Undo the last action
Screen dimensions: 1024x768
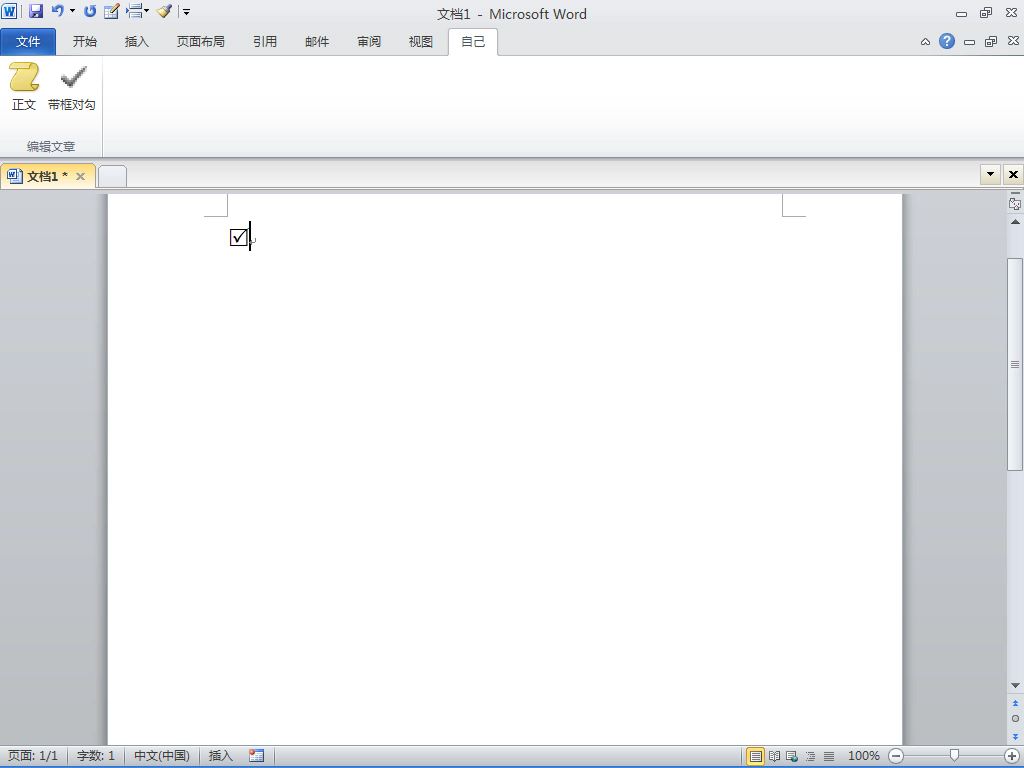pos(57,11)
